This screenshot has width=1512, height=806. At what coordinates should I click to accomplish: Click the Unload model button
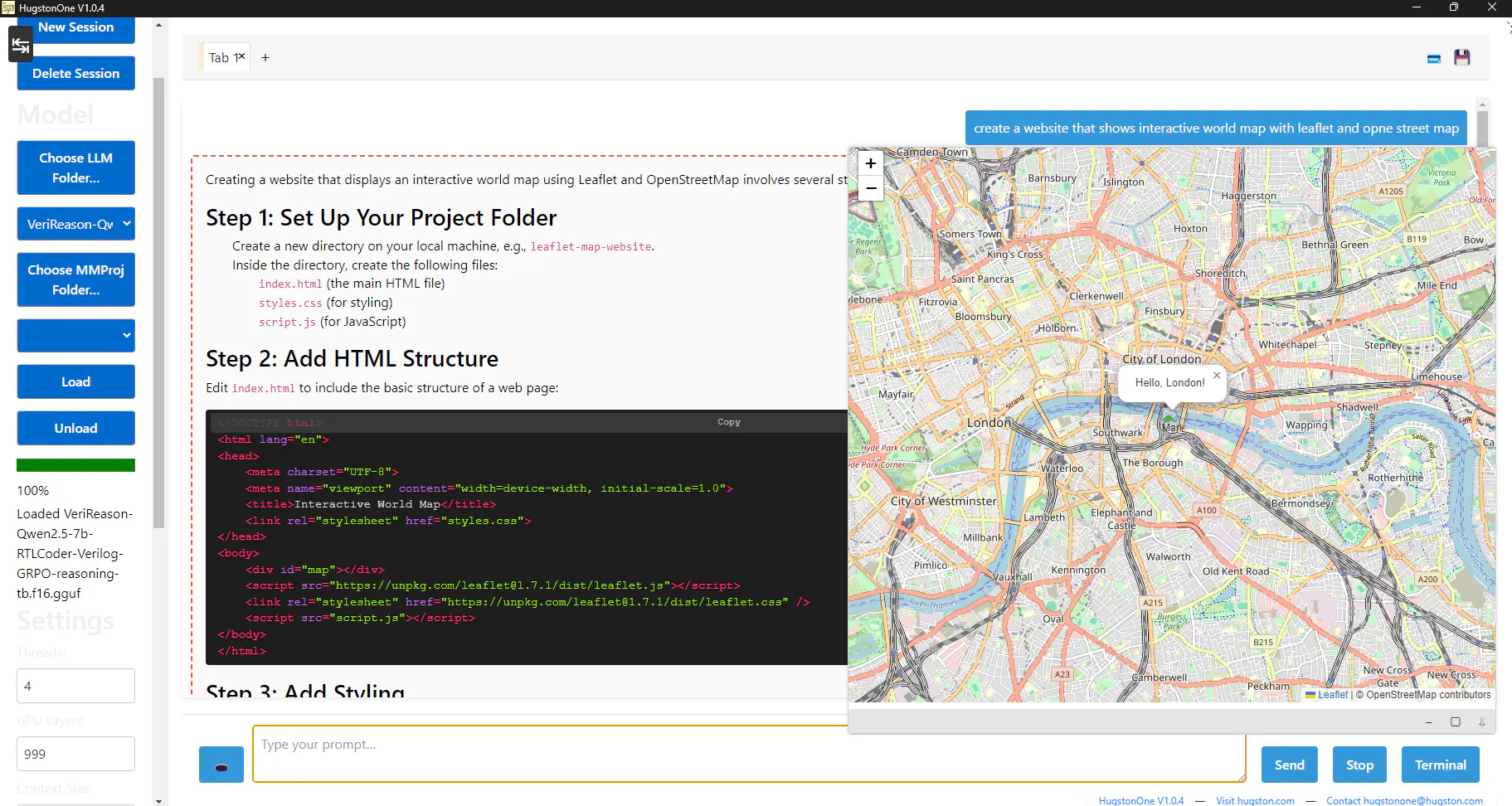[x=76, y=428]
